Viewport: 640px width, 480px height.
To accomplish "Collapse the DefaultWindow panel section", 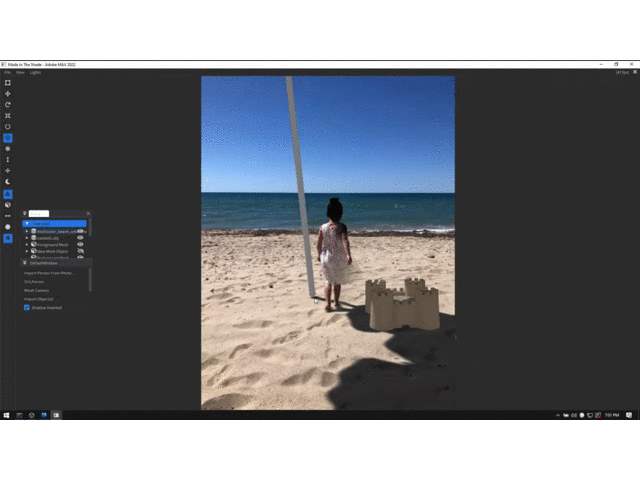I will coord(25,263).
